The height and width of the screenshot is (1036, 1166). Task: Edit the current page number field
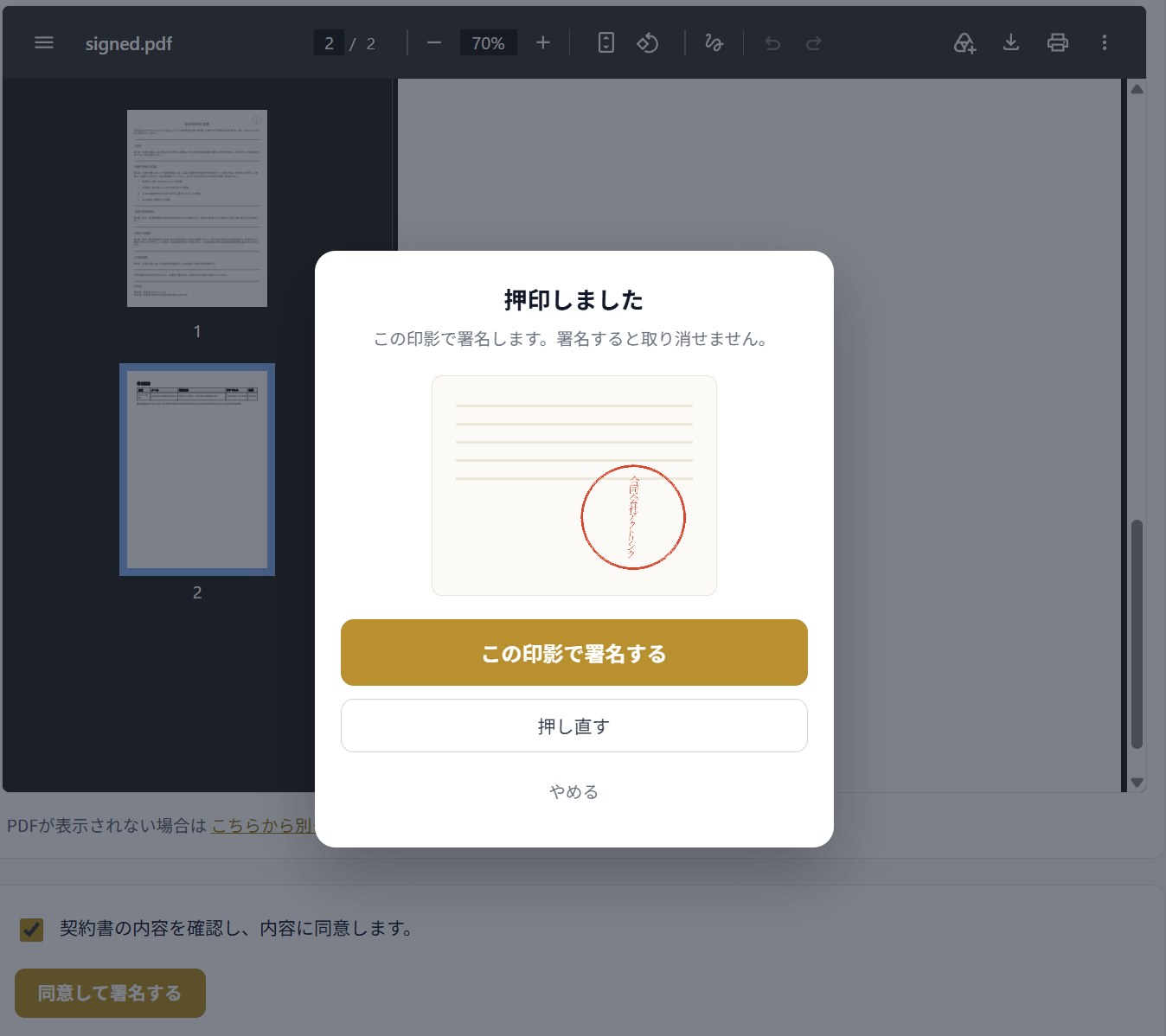[x=329, y=43]
